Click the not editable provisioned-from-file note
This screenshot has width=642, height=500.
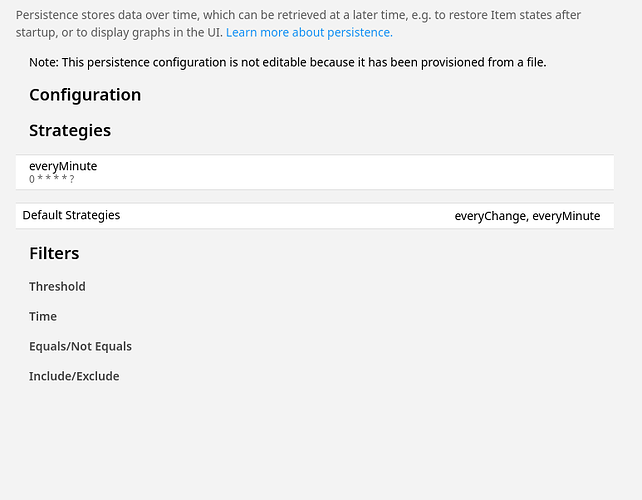287,62
